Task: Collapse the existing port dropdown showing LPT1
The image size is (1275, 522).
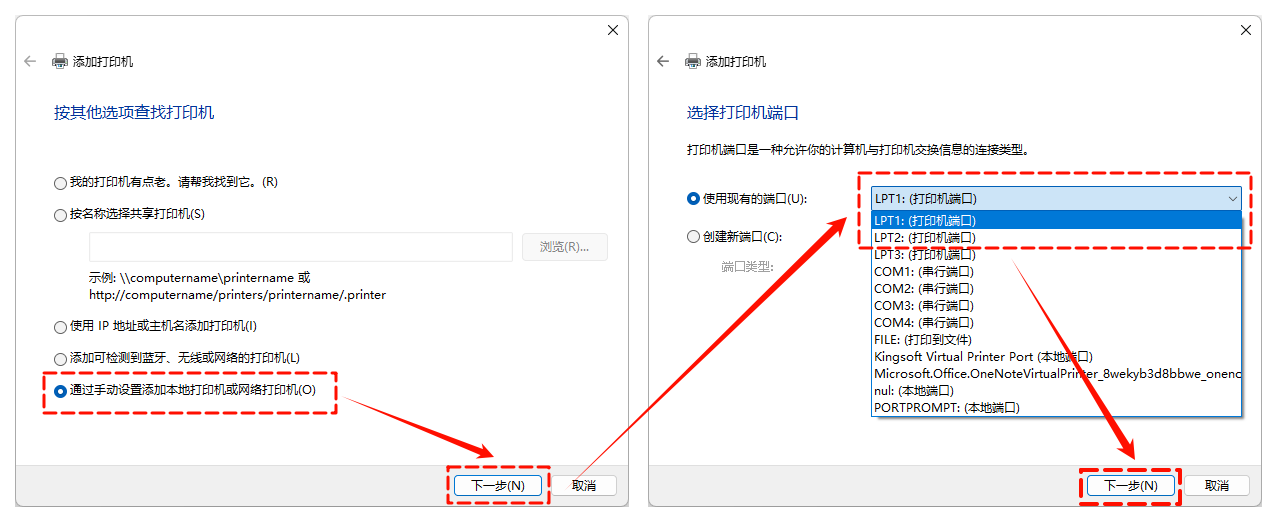Action: [1231, 199]
